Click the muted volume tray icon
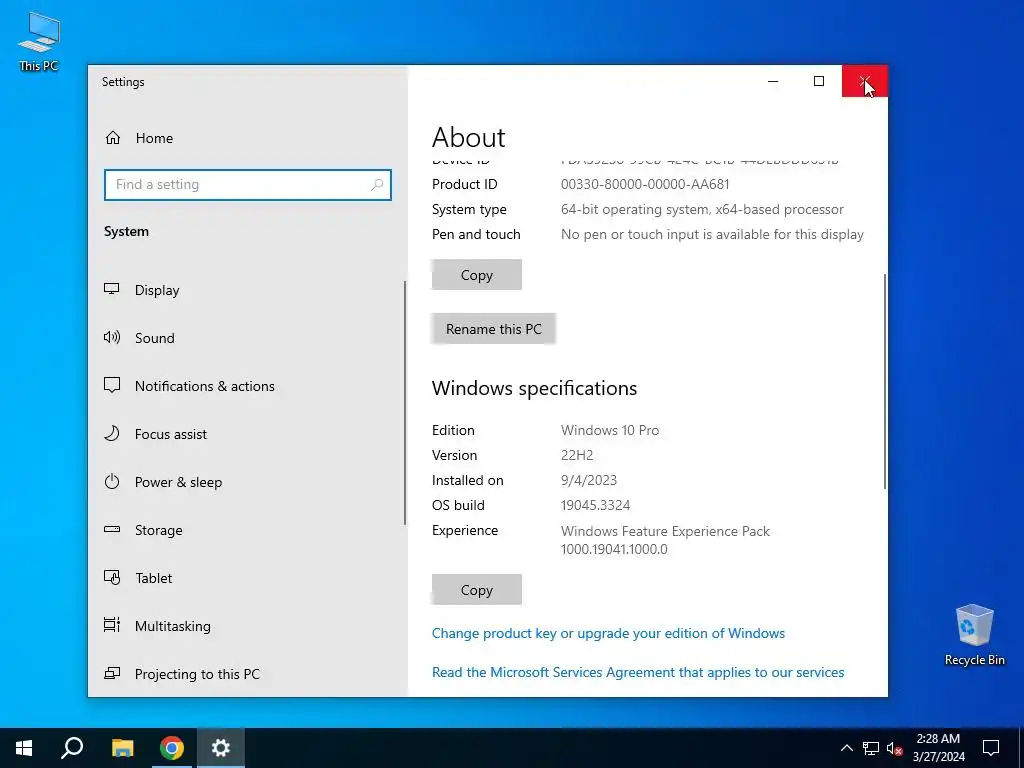Viewport: 1024px width, 768px height. [895, 748]
